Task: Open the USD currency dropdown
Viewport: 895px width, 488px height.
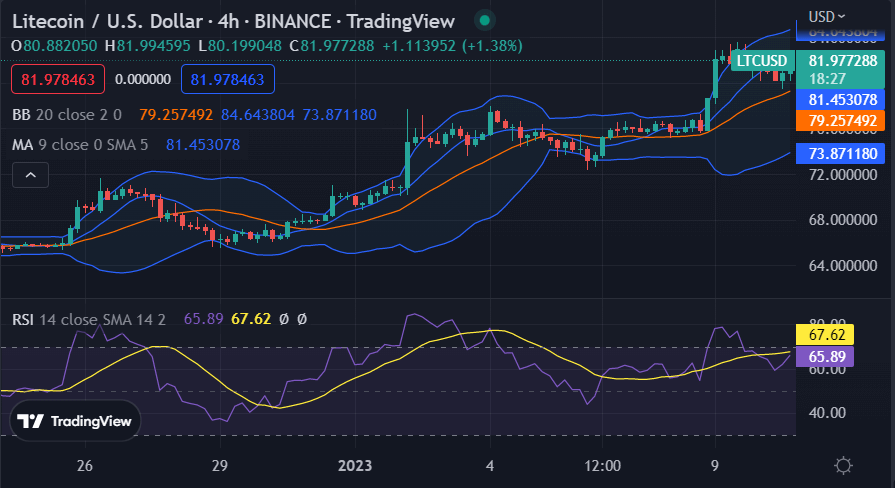Action: pyautogui.click(x=827, y=17)
